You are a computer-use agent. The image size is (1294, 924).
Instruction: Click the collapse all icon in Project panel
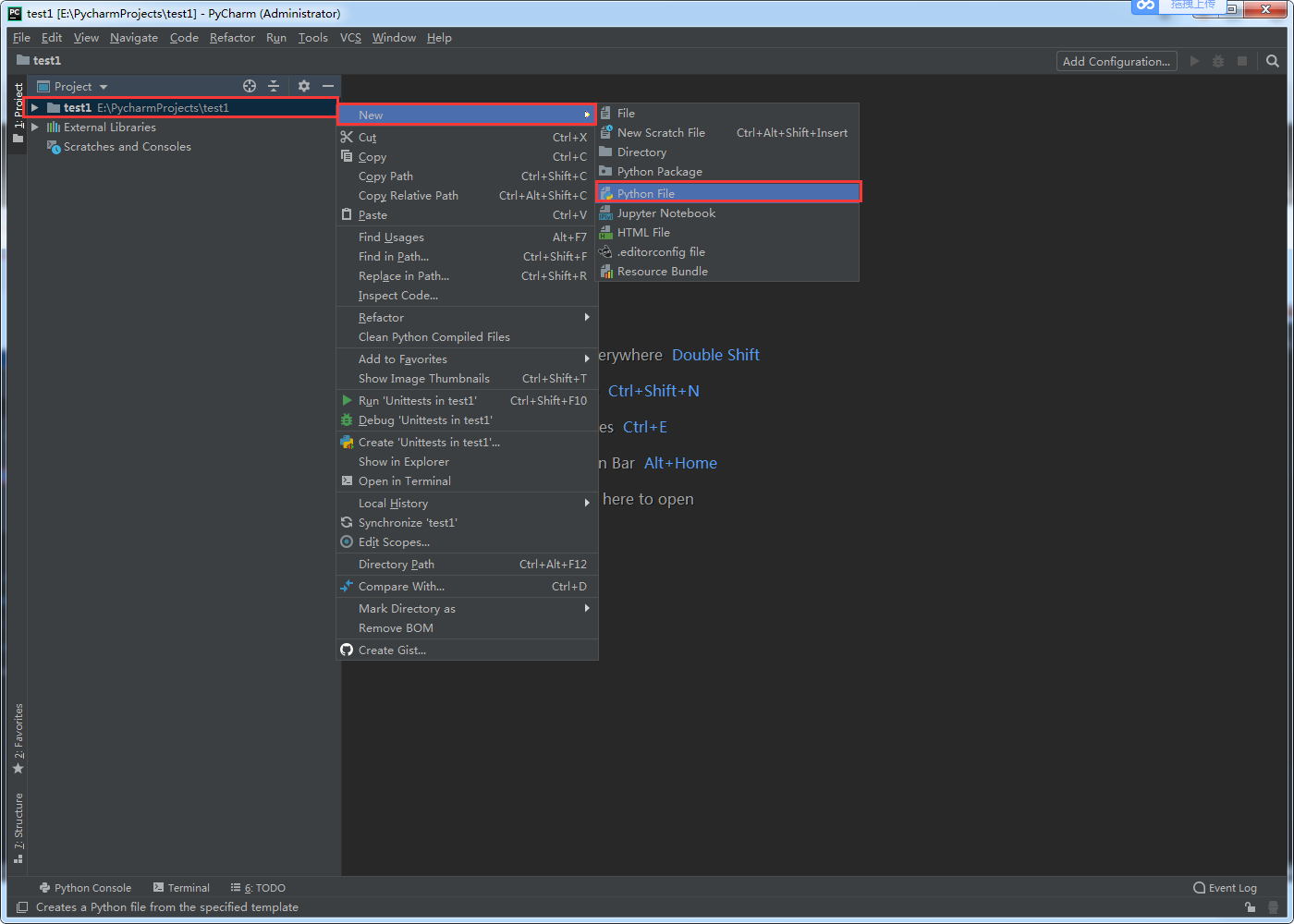[x=274, y=86]
